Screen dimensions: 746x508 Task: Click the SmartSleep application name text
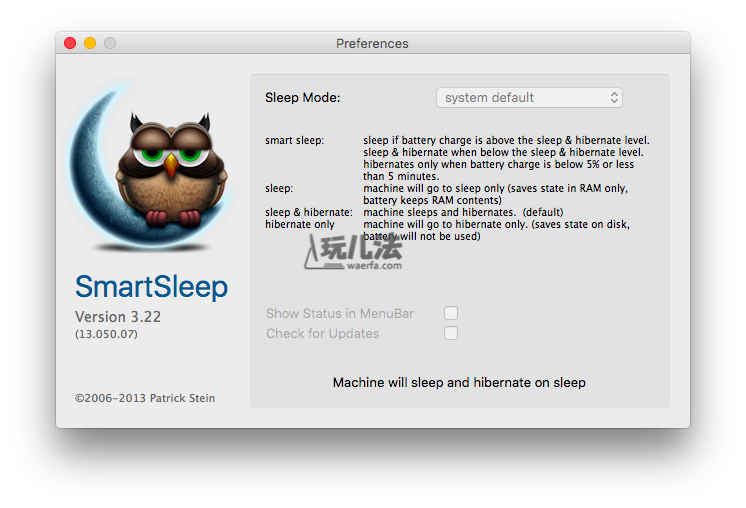click(x=151, y=287)
